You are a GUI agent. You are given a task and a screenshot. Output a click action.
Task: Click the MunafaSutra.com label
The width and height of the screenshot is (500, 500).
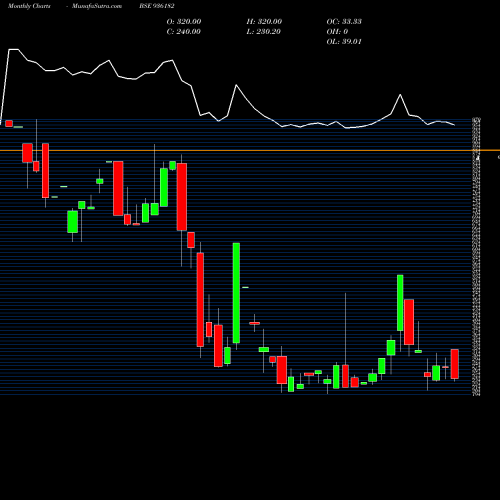(97, 6)
